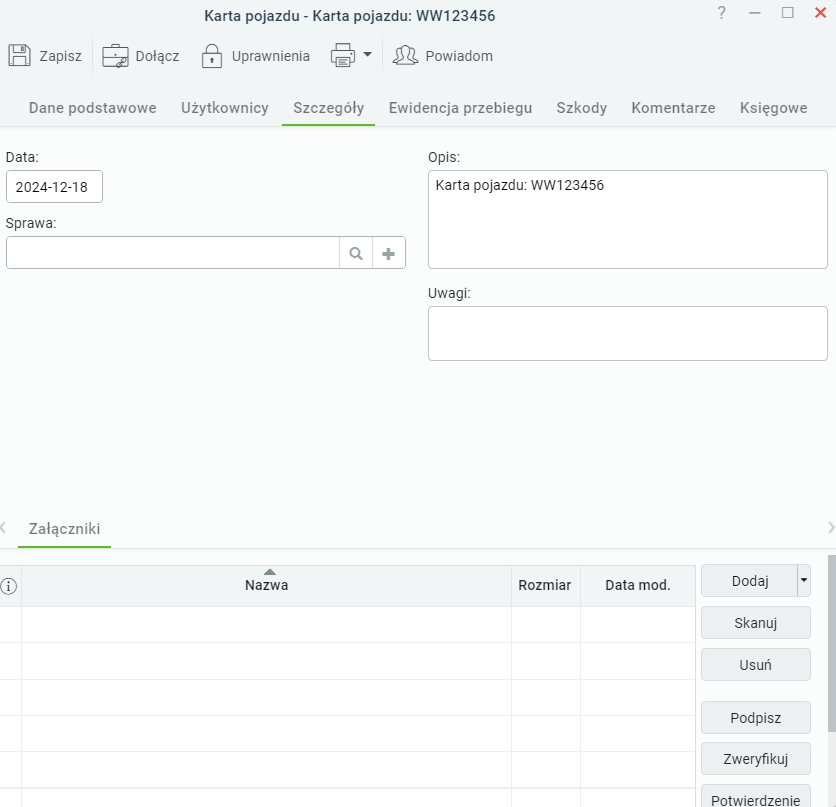
Task: Sort attachments by Nazwa column
Action: coord(267,585)
